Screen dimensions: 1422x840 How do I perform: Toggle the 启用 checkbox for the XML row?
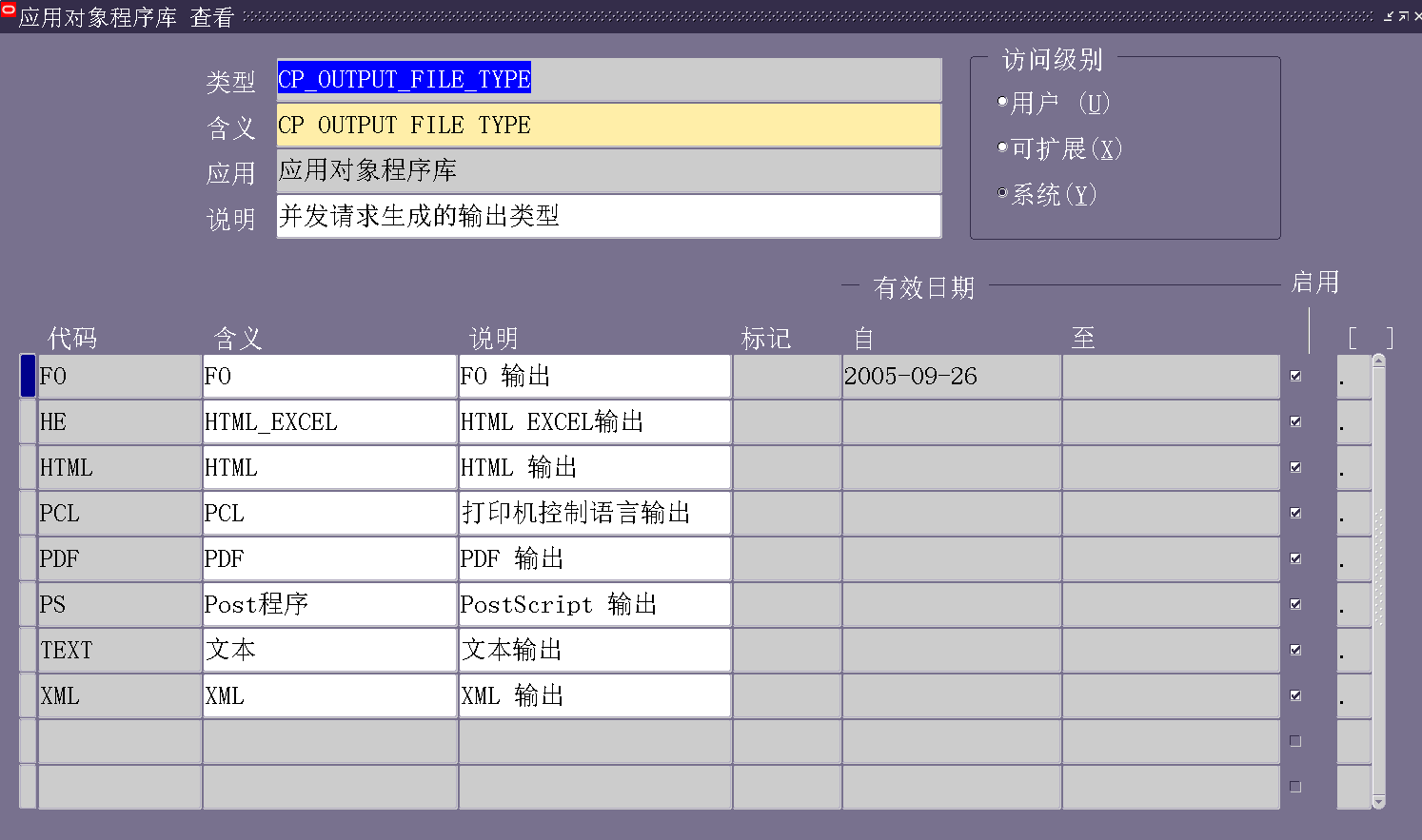(x=1295, y=695)
